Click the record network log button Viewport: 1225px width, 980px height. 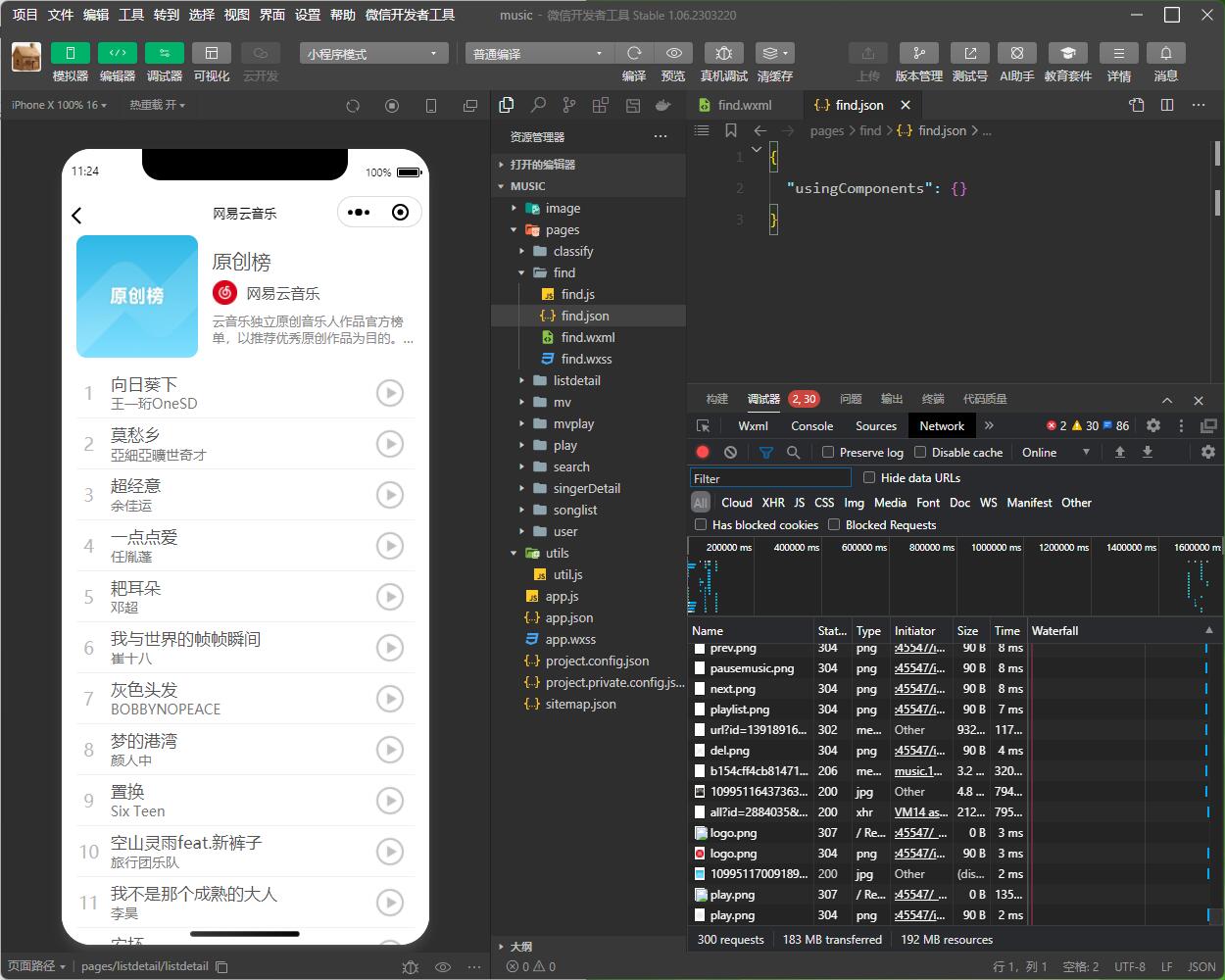click(703, 452)
